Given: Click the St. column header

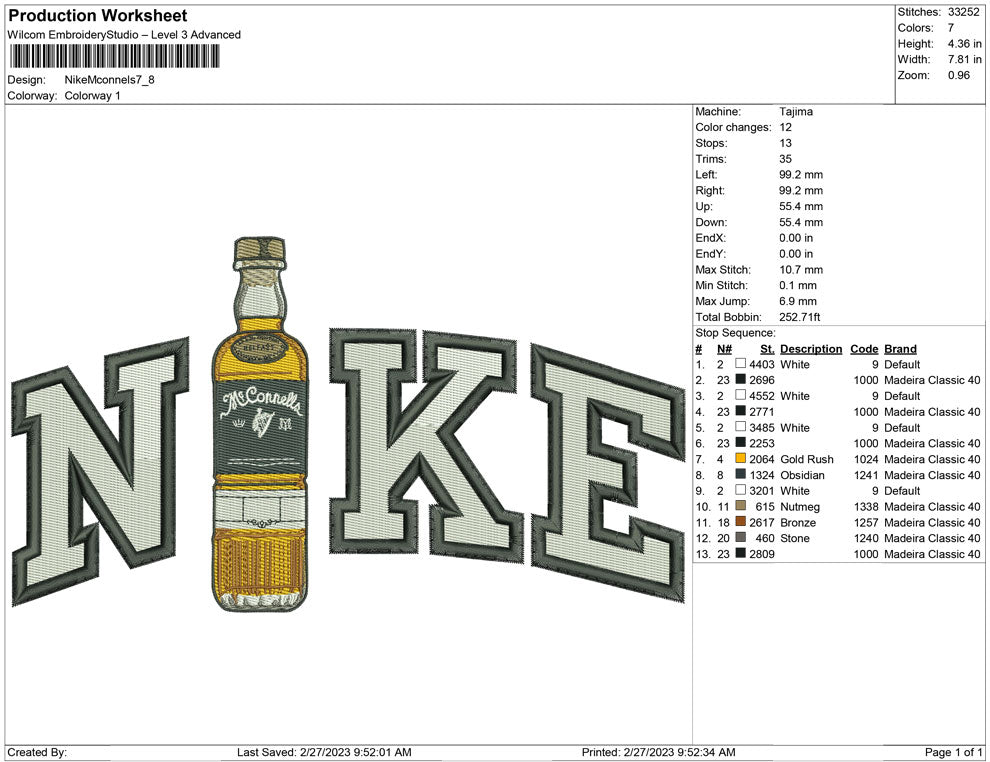Looking at the screenshot, I should pyautogui.click(x=767, y=349).
